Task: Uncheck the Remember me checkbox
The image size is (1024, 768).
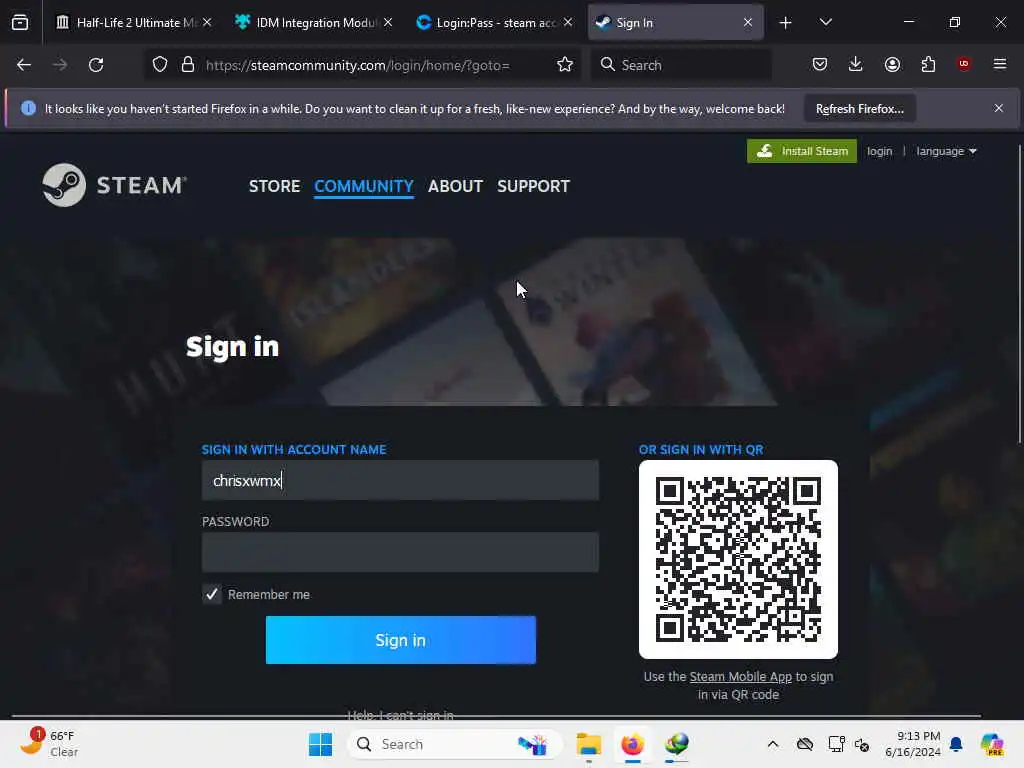Action: pos(212,594)
